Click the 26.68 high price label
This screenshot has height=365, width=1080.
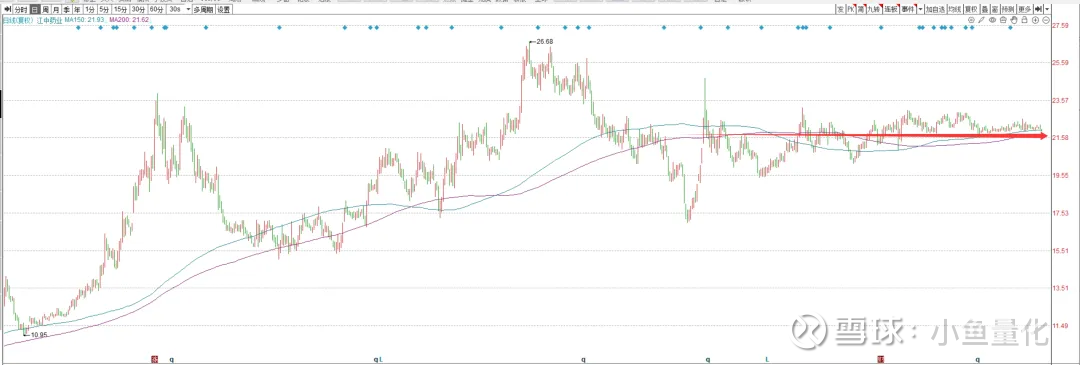coord(544,42)
